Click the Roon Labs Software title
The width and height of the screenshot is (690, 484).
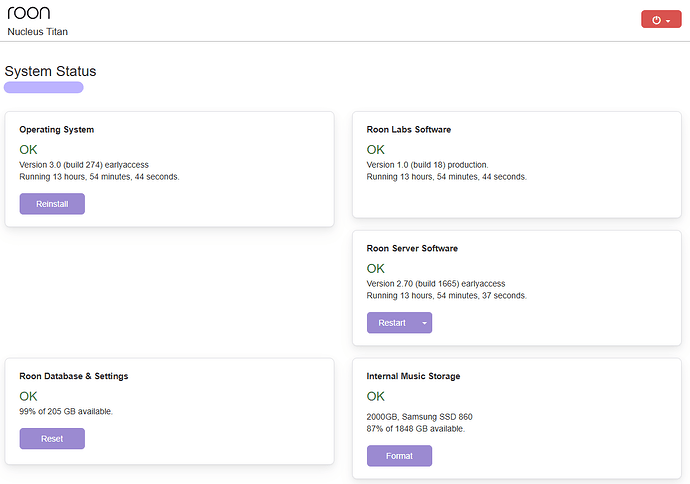click(409, 129)
